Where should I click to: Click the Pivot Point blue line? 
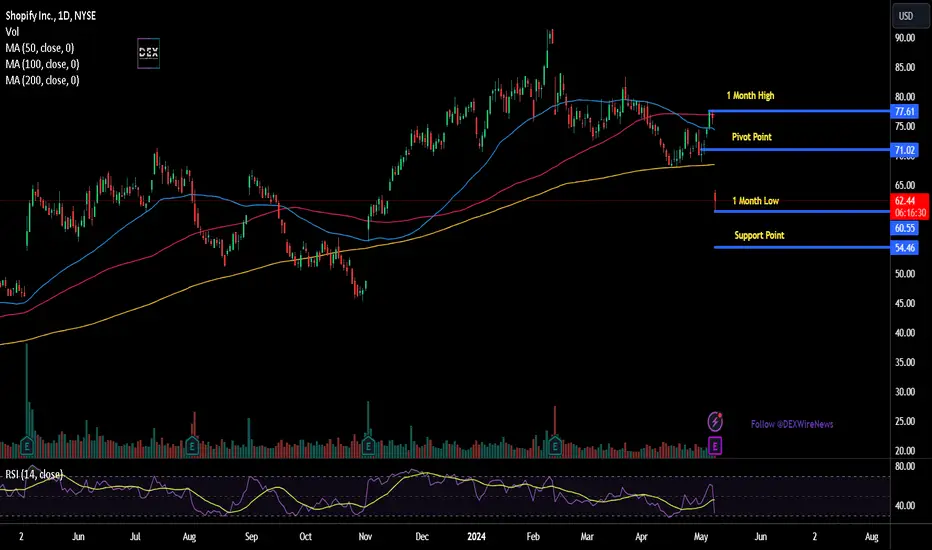coord(796,149)
